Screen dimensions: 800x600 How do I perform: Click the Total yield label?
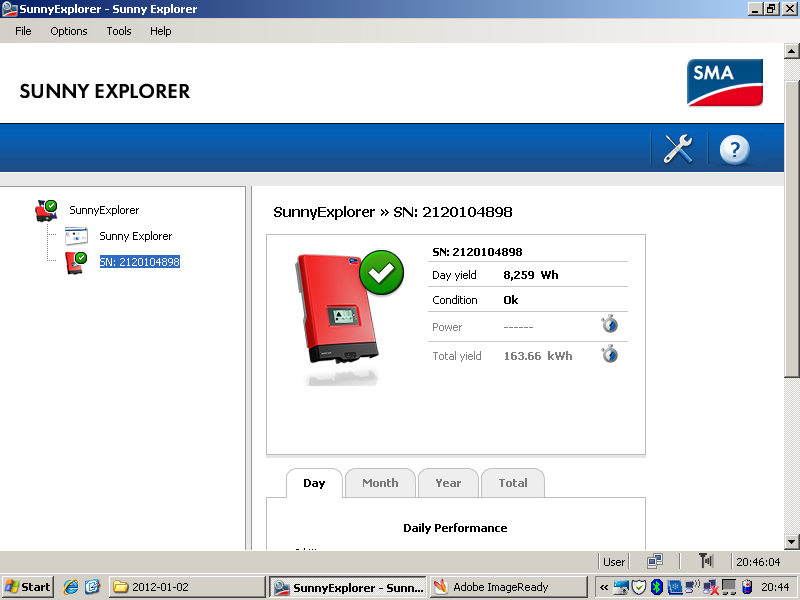(x=457, y=356)
